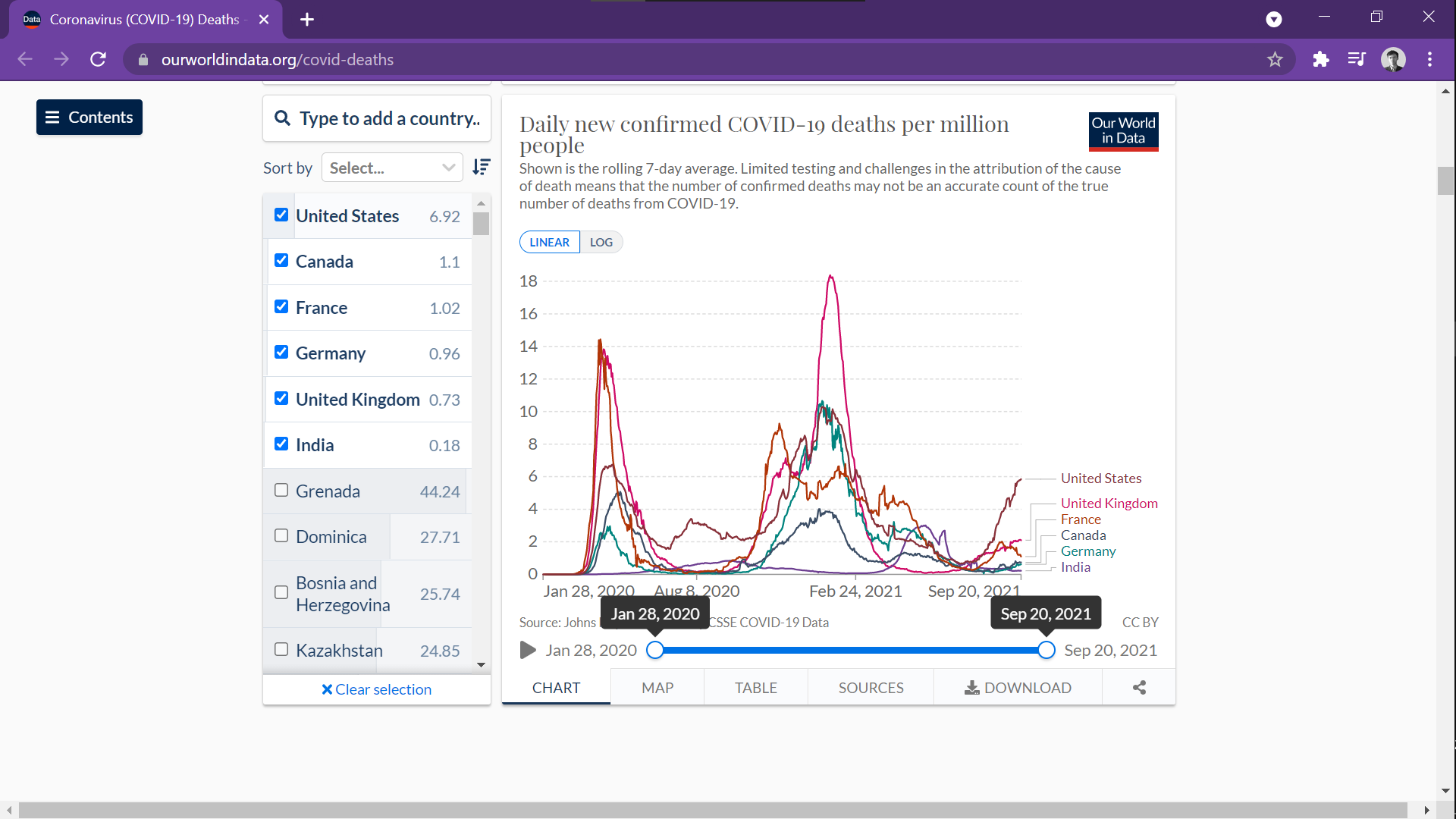Open the browser extensions puzzle icon

pos(1321,59)
